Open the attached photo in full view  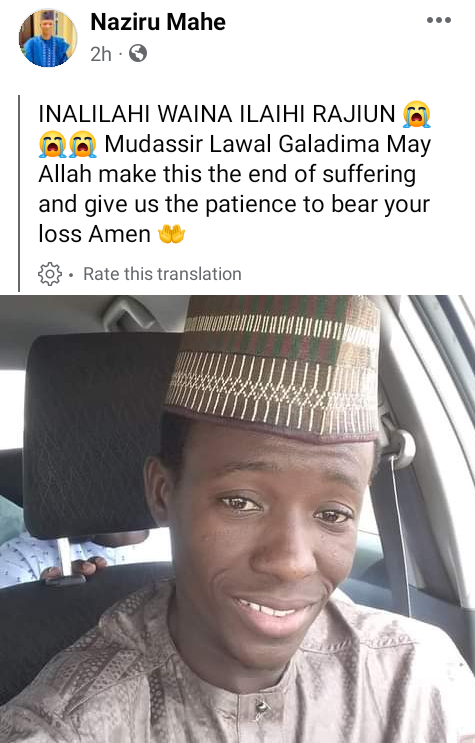[x=238, y=519]
